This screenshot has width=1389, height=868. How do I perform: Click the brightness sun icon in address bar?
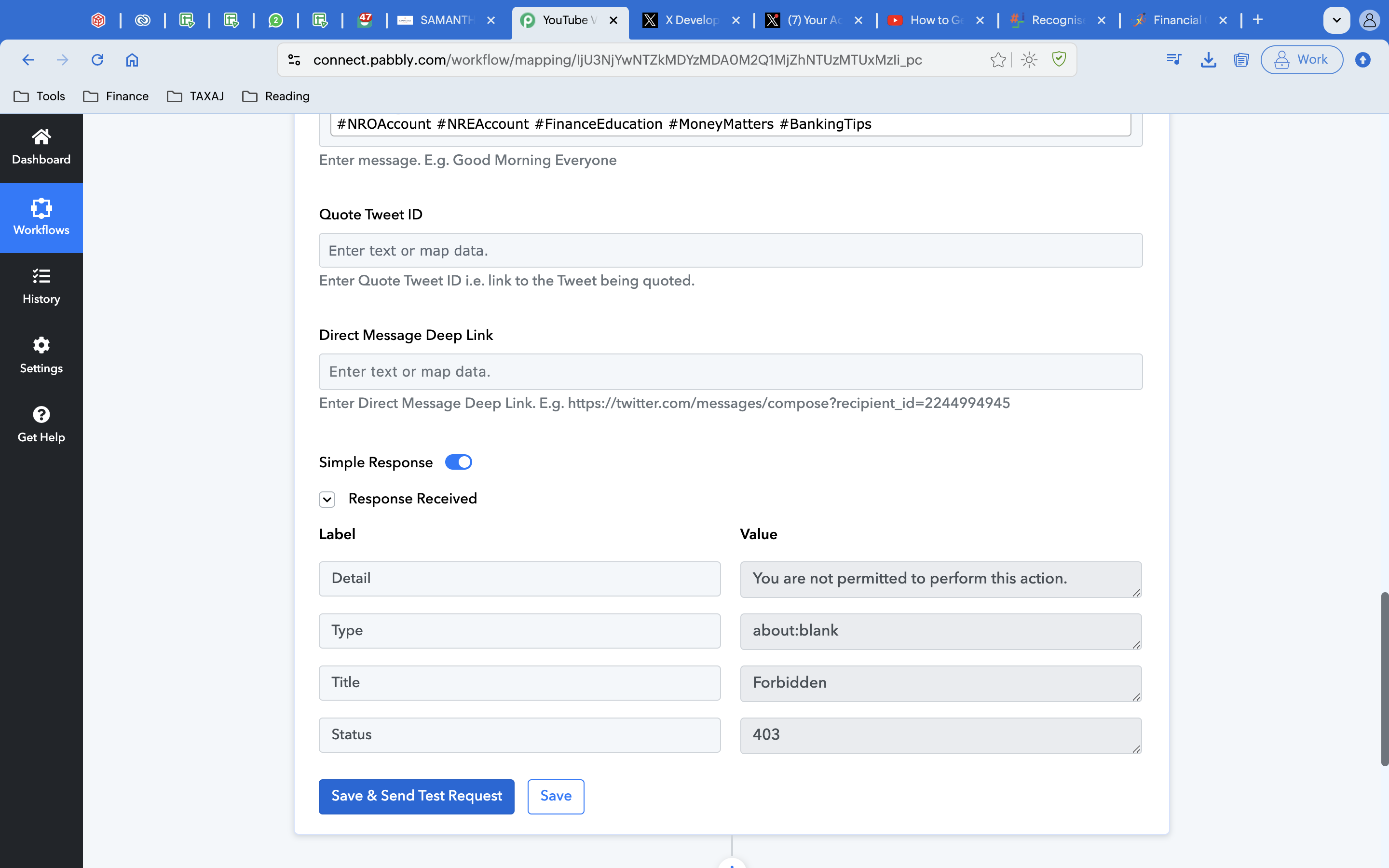pos(1029,60)
